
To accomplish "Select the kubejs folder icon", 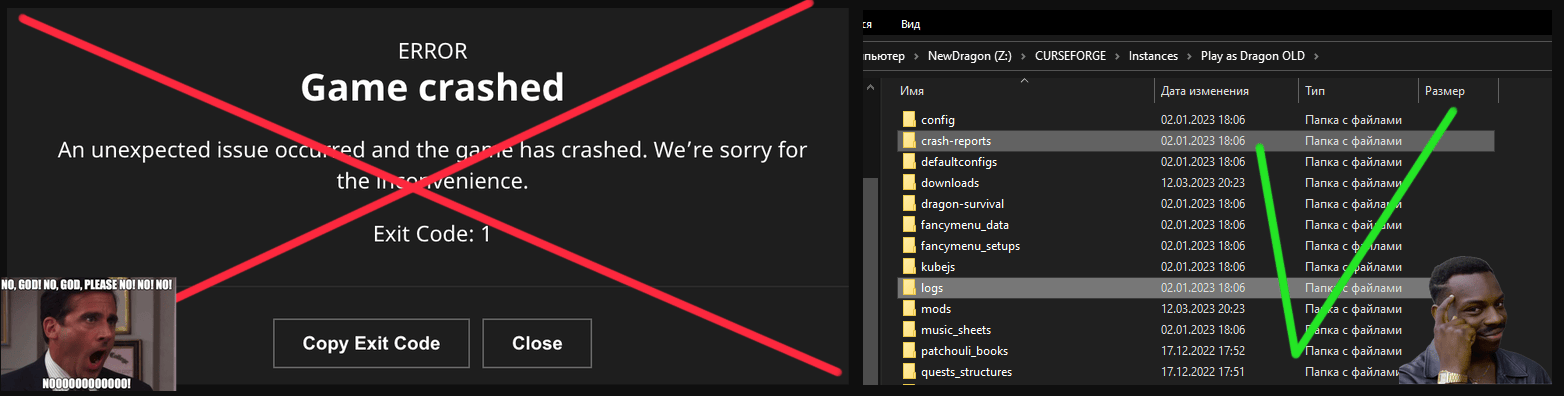I will point(909,267).
